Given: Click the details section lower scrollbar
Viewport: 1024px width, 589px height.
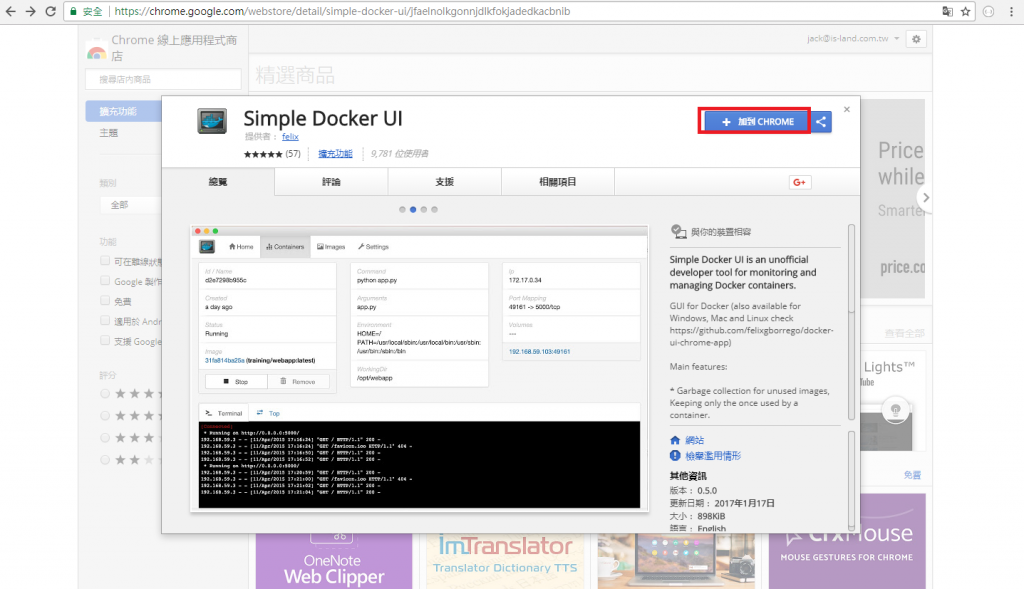Looking at the screenshot, I should pos(851,480).
